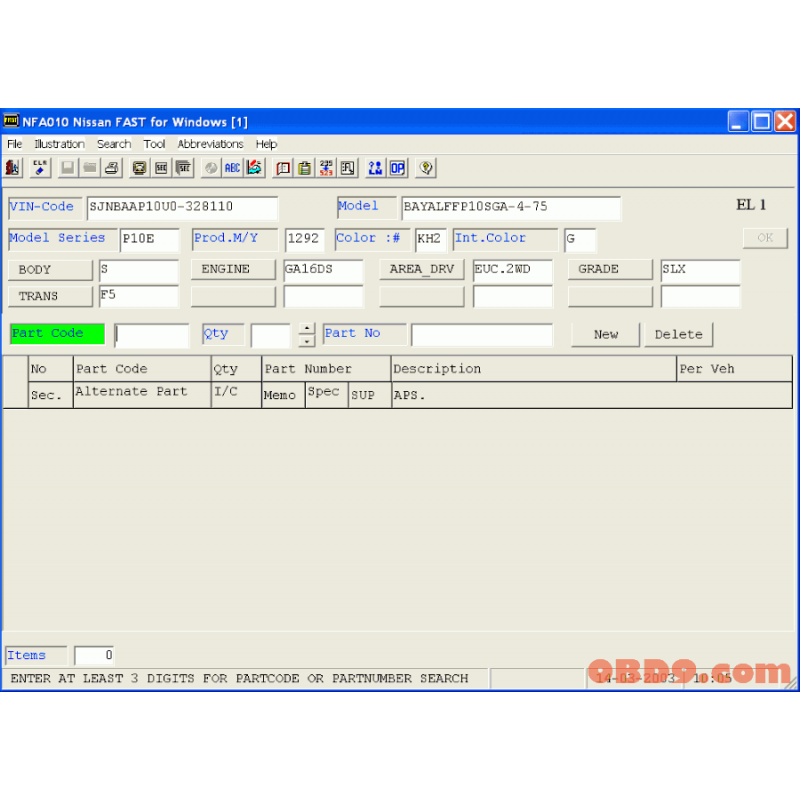Click the yellow clipboard icon
800x800 pixels.
(x=305, y=168)
